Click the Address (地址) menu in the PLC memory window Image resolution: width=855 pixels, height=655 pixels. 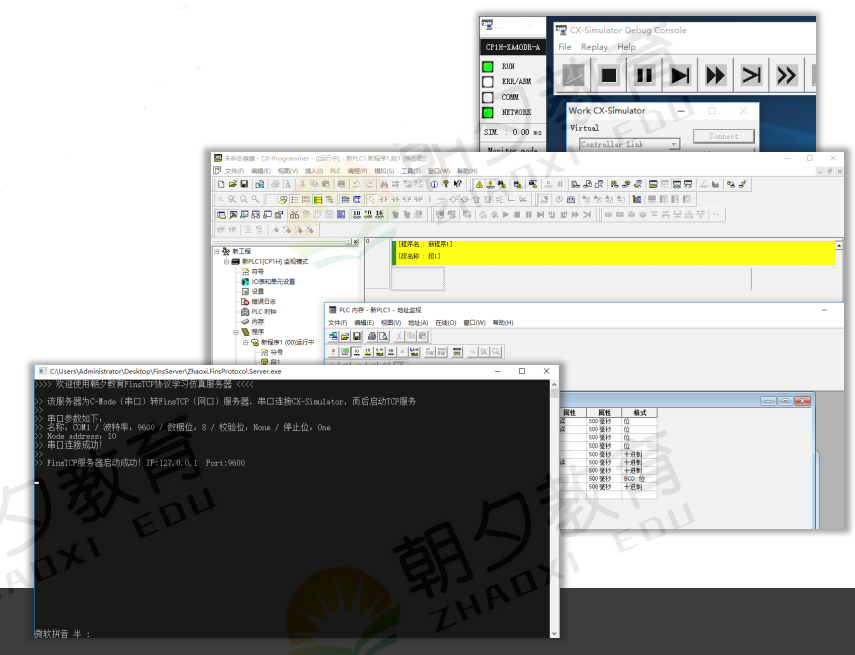418,323
